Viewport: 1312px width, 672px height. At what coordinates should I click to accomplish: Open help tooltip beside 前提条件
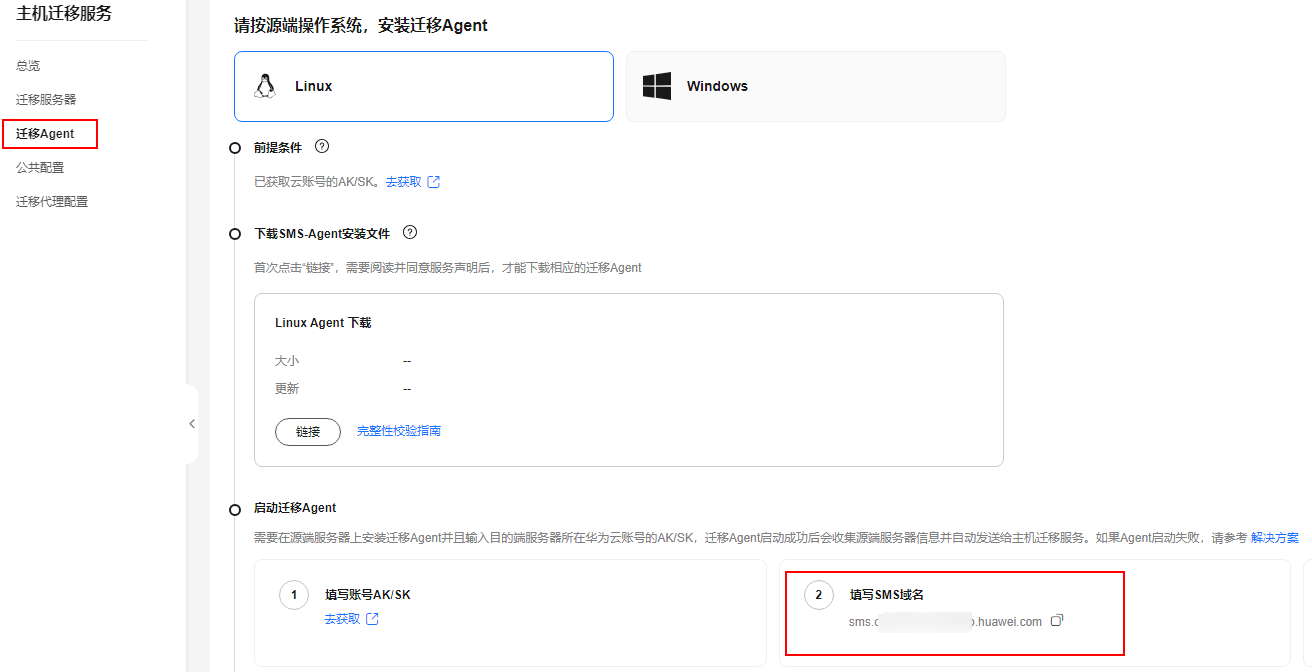(322, 146)
